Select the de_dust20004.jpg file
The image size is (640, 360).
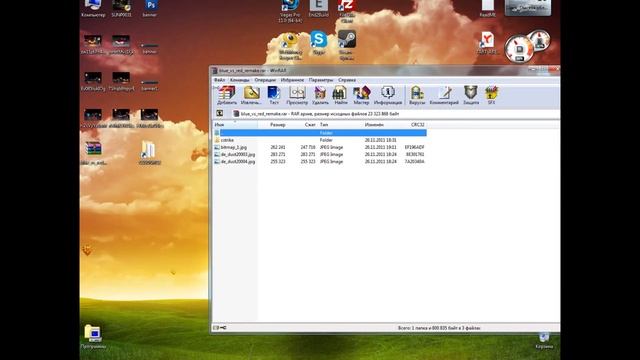point(320,162)
